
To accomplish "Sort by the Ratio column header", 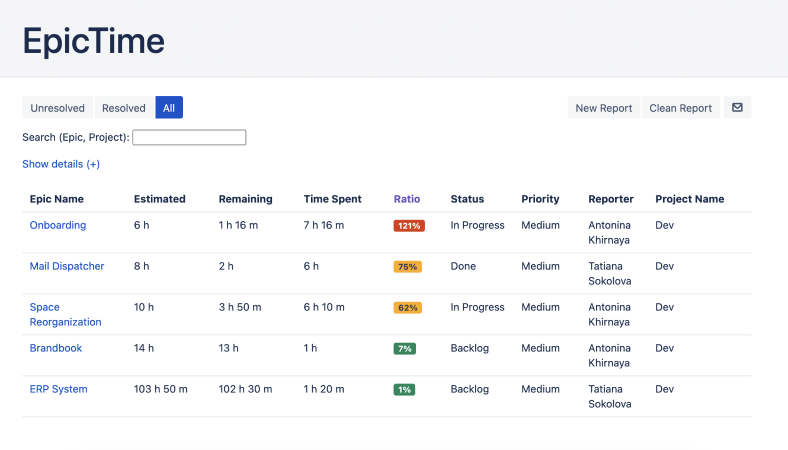I will pyautogui.click(x=407, y=199).
